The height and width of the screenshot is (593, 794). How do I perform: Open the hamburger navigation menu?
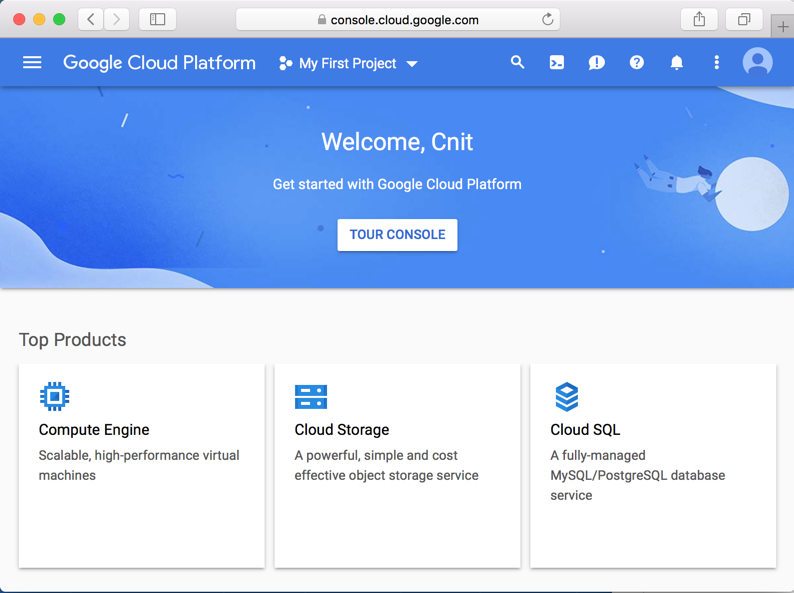[x=32, y=63]
